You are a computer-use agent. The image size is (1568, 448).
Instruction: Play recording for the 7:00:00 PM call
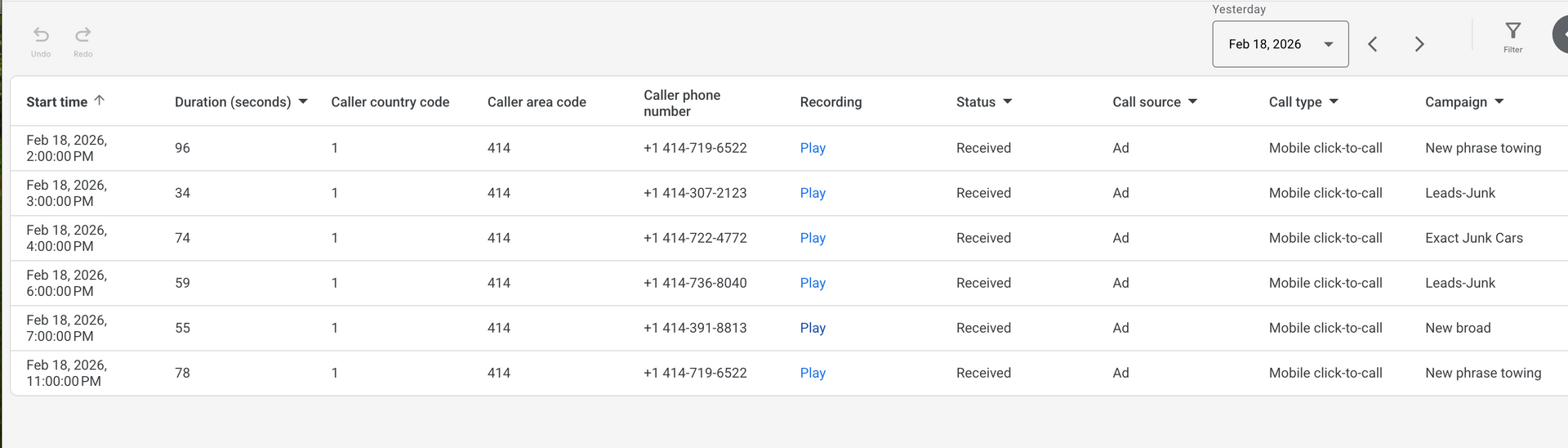point(813,328)
